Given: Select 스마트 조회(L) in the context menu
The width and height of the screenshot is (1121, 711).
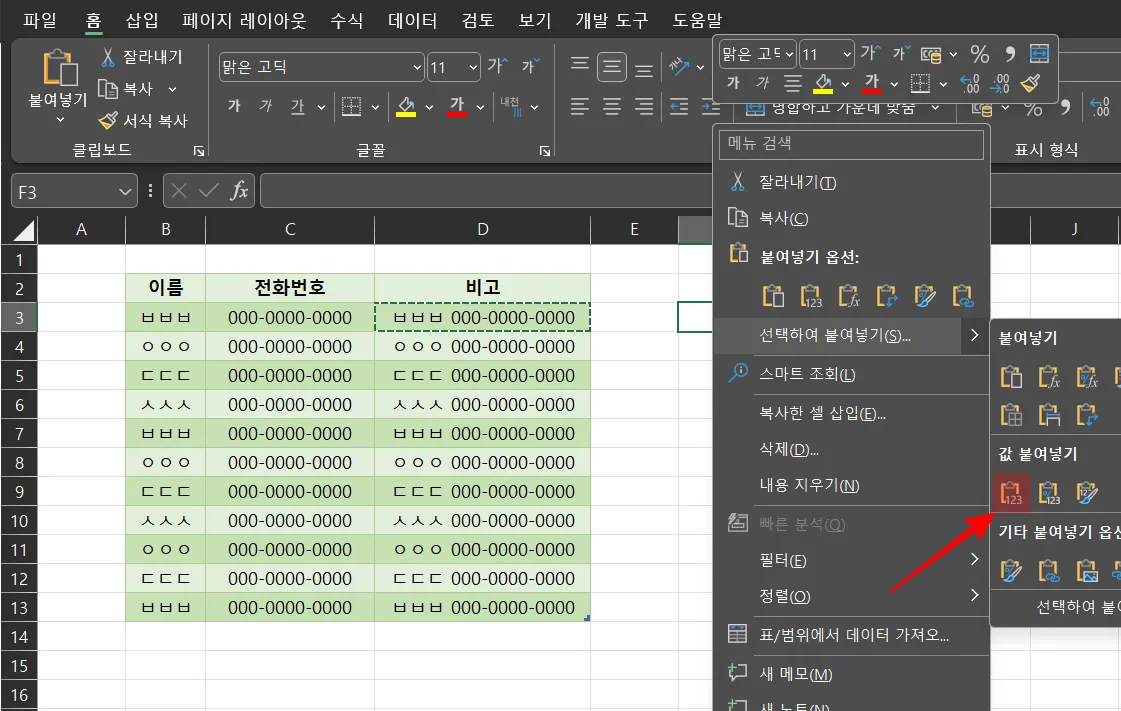Looking at the screenshot, I should [851, 374].
